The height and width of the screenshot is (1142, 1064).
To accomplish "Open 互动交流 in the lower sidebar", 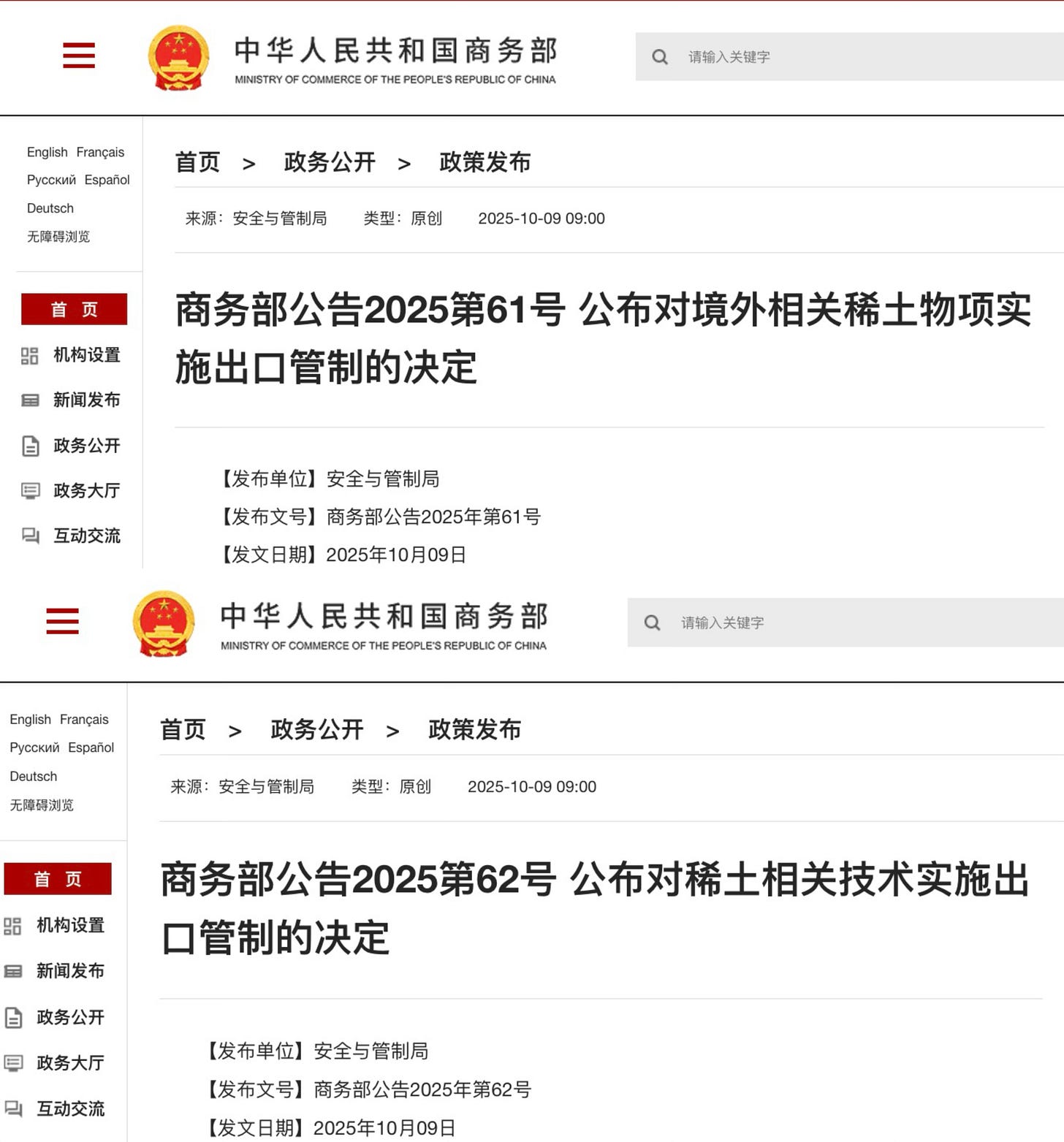I will 71,1109.
